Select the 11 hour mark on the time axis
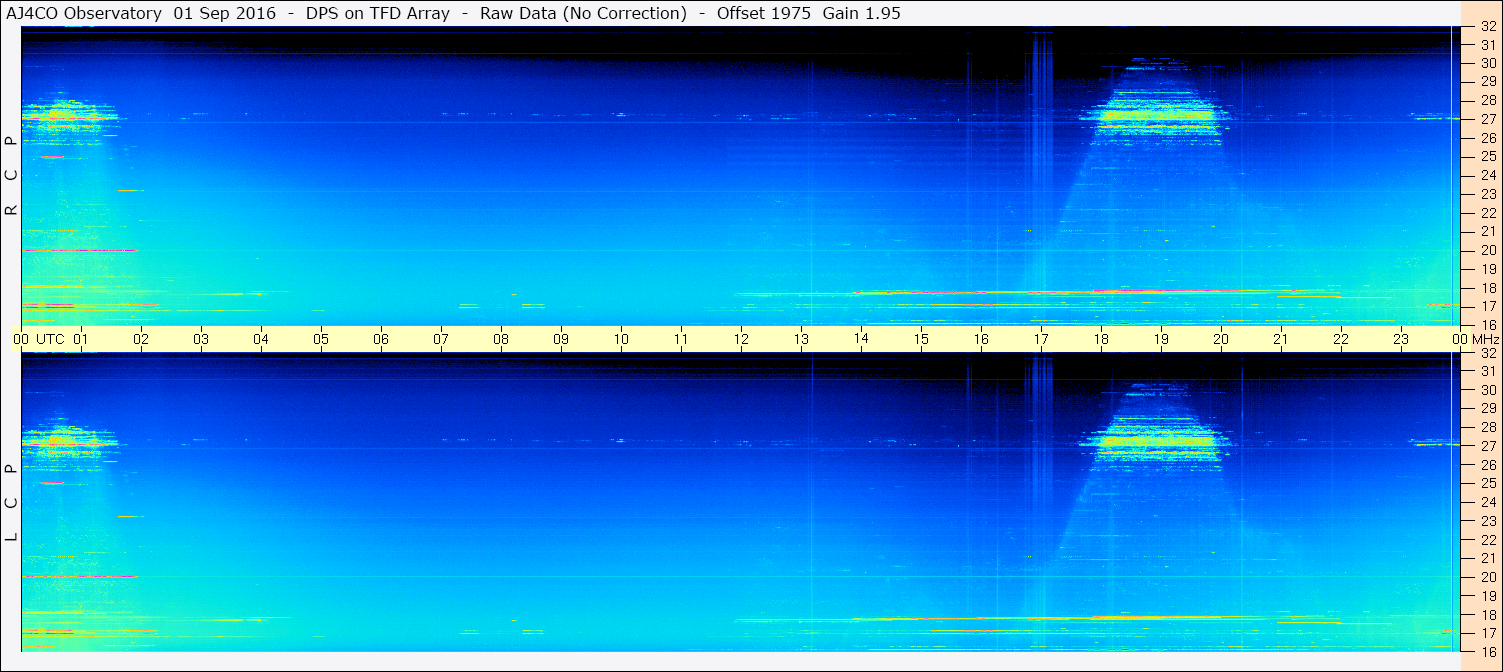 [681, 339]
